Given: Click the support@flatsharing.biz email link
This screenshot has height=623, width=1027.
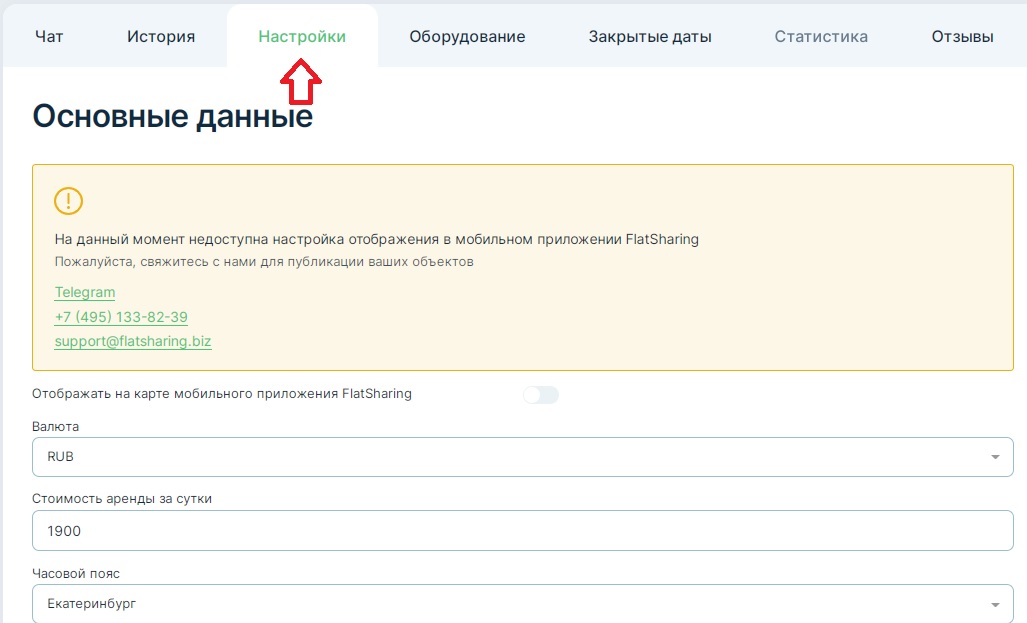Looking at the screenshot, I should [133, 341].
